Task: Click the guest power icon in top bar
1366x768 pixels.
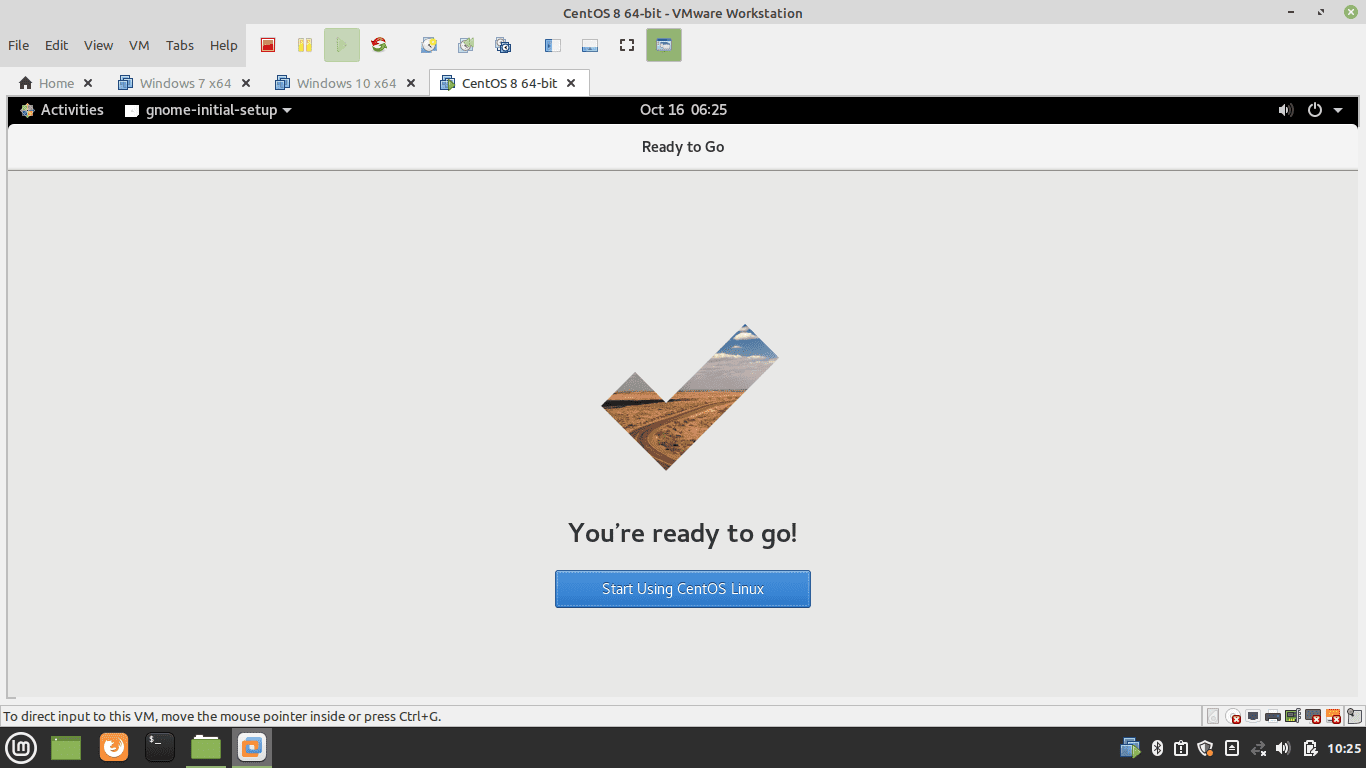Action: [1315, 110]
